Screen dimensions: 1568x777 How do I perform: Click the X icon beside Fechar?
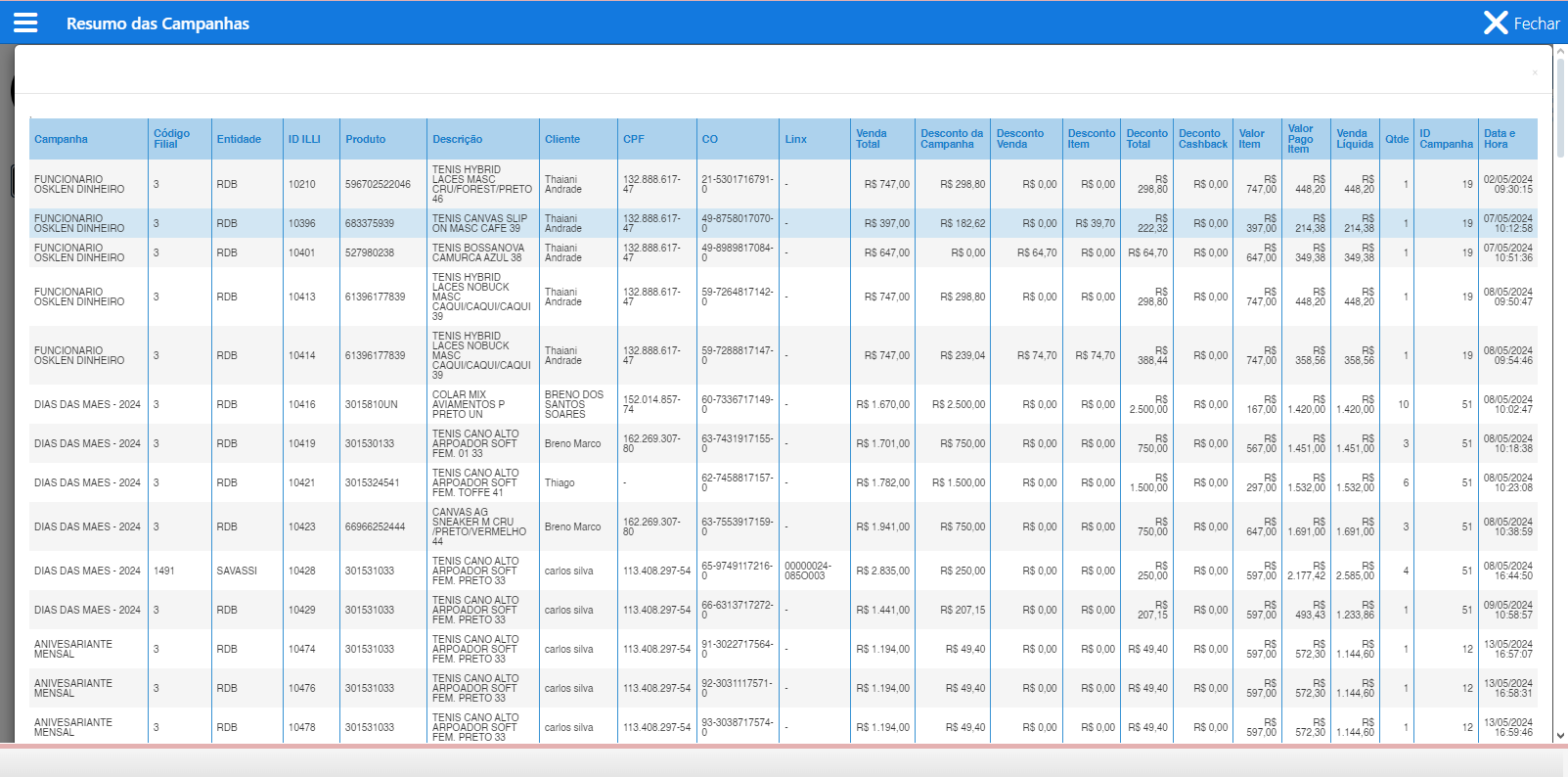(x=1495, y=23)
